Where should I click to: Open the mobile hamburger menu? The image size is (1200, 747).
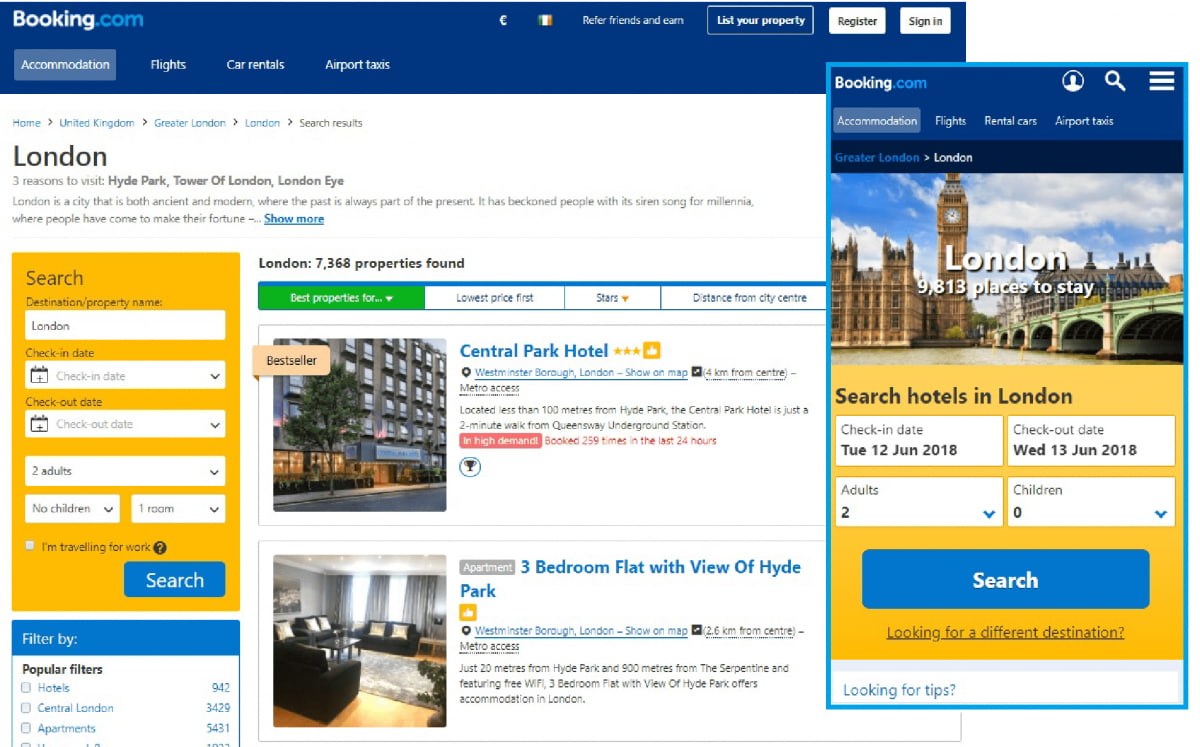(1161, 82)
